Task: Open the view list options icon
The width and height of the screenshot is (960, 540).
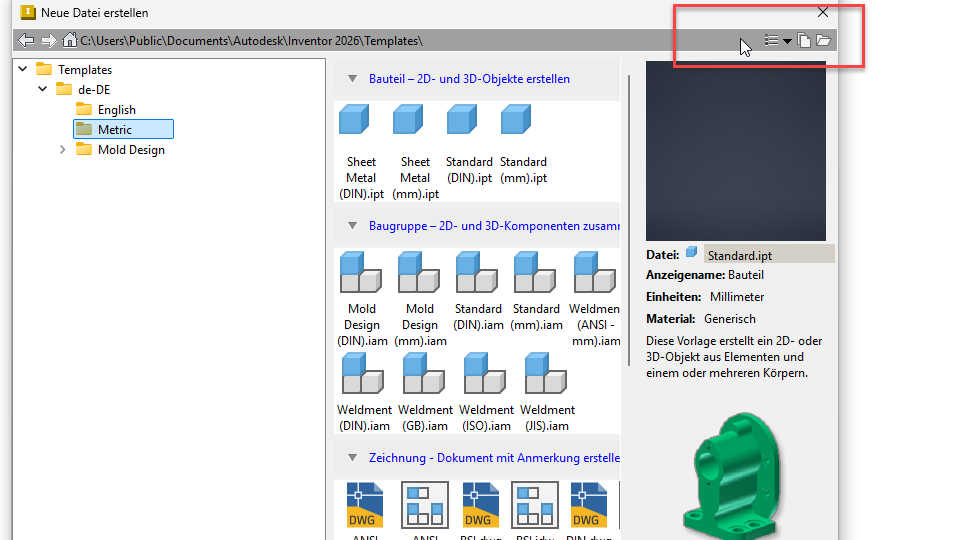Action: click(x=771, y=40)
